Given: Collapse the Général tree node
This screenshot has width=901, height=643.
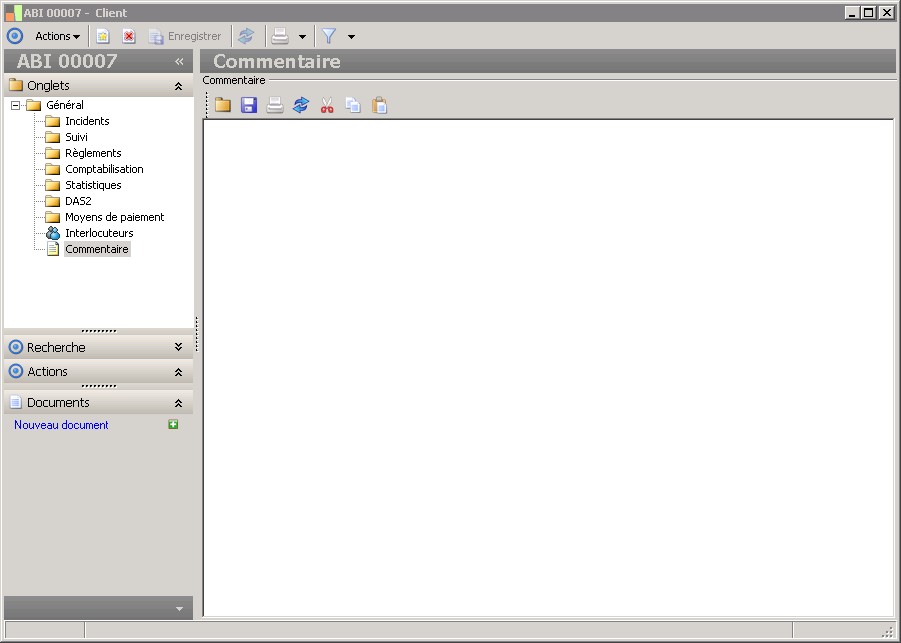Looking at the screenshot, I should [x=16, y=105].
